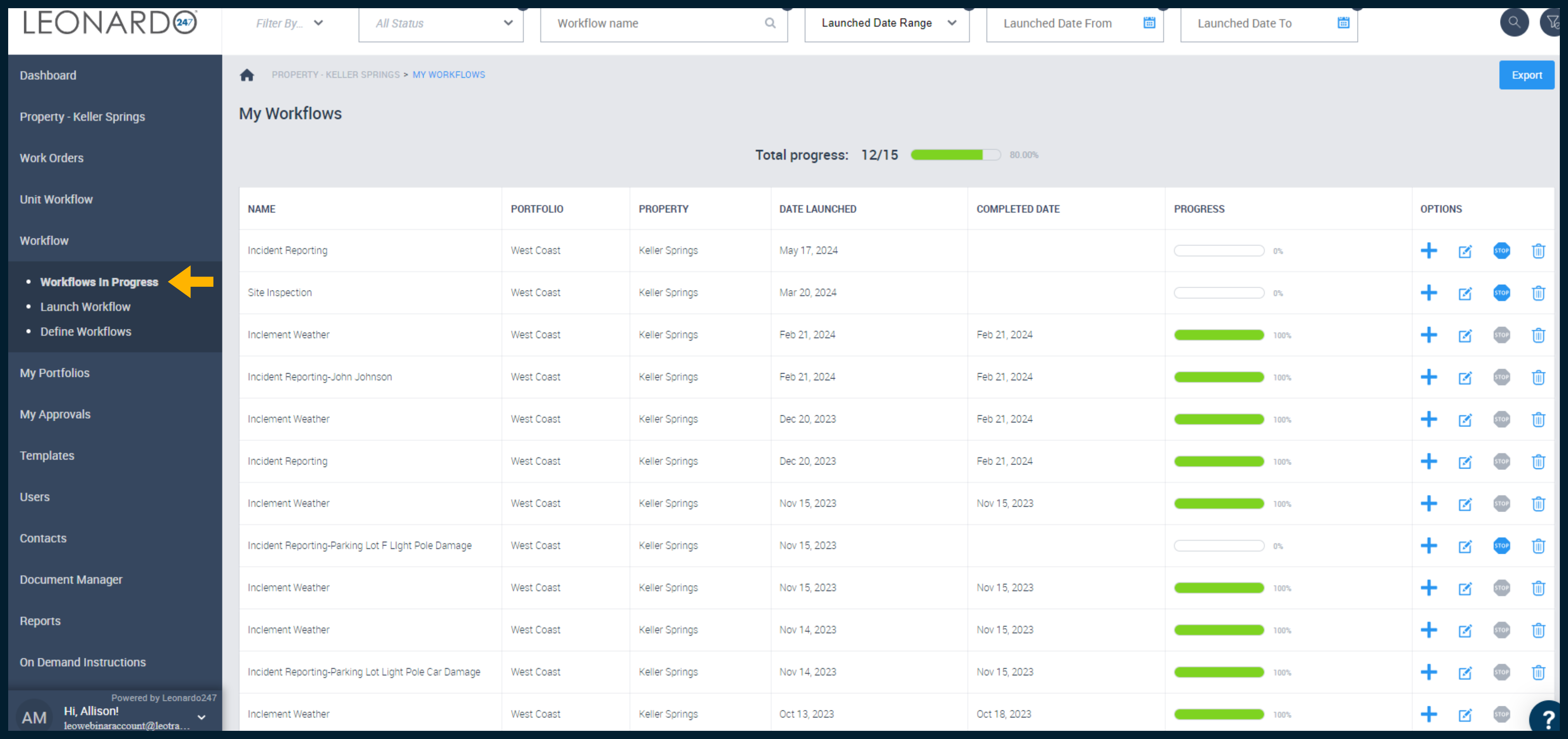Open Document Manager
This screenshot has height=739, width=1568.
pos(70,580)
